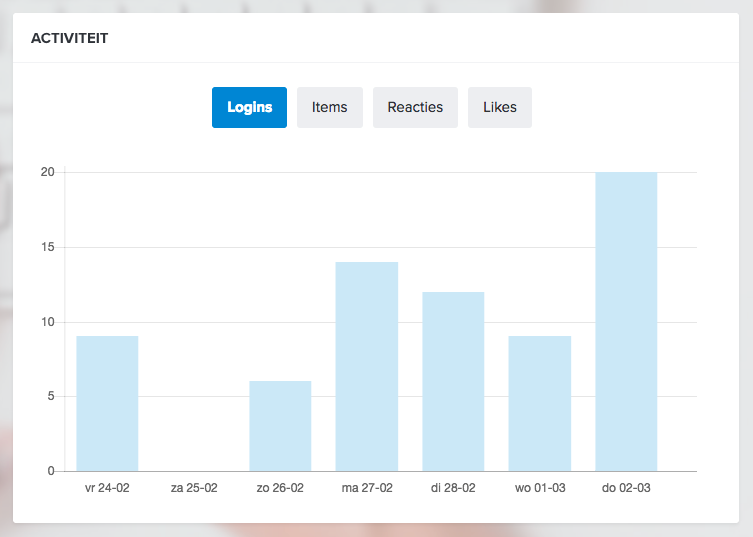Click the y-axis value 10

pyautogui.click(x=48, y=322)
